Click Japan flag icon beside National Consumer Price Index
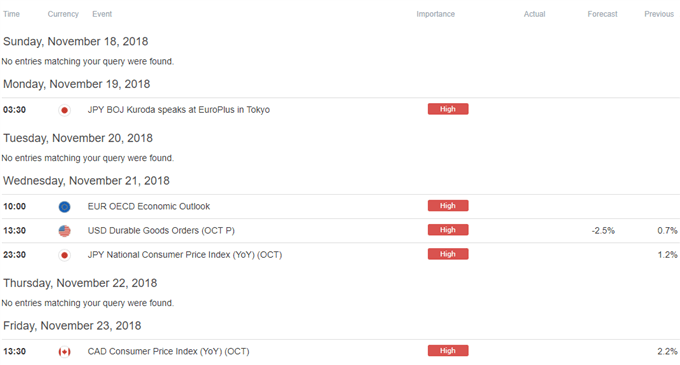 click(x=64, y=255)
